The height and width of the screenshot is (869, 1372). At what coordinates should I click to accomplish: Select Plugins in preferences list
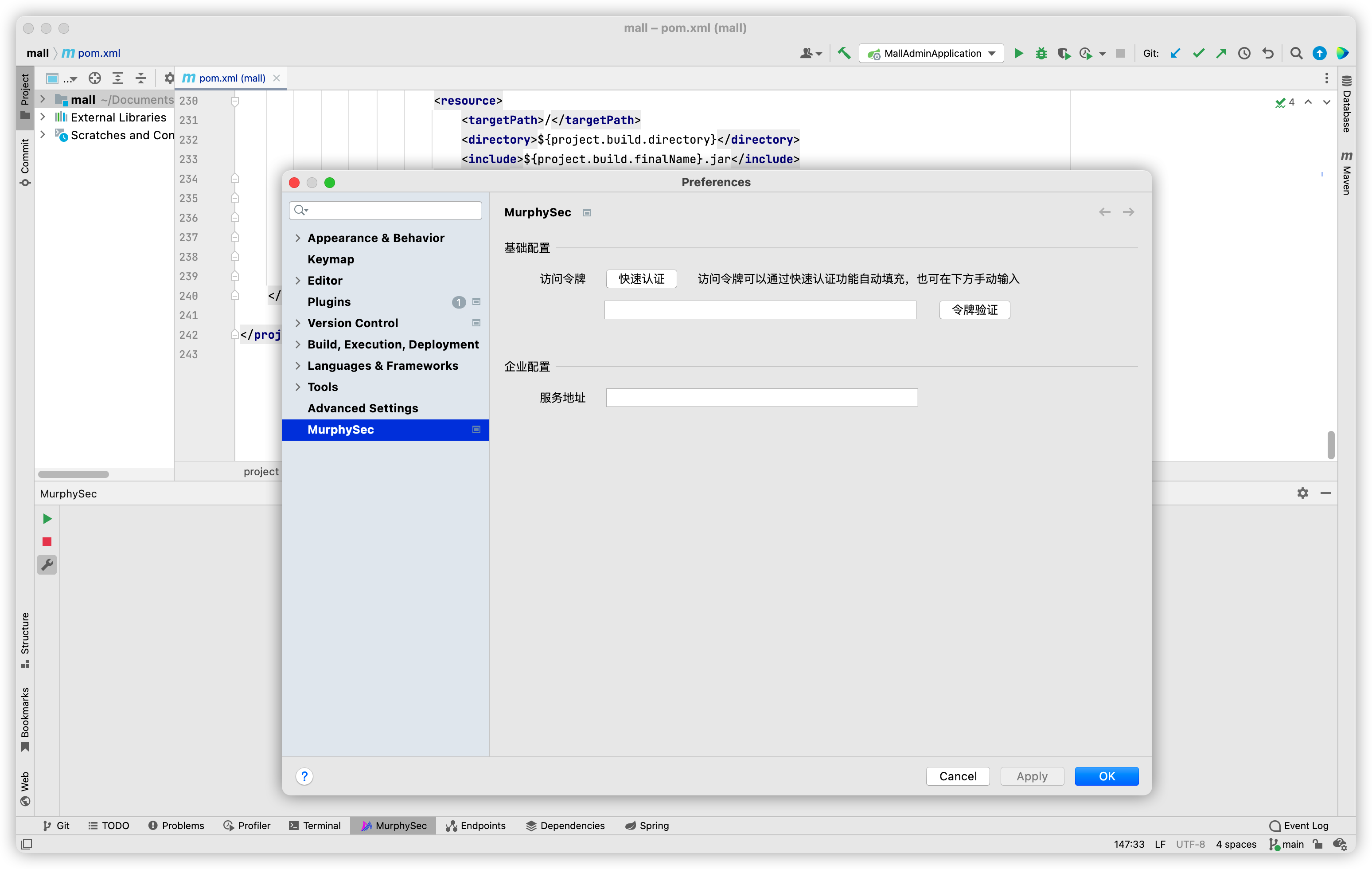click(329, 301)
